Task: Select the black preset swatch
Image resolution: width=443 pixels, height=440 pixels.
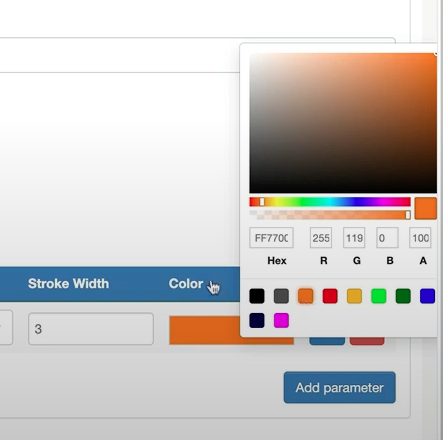Action: (257, 296)
